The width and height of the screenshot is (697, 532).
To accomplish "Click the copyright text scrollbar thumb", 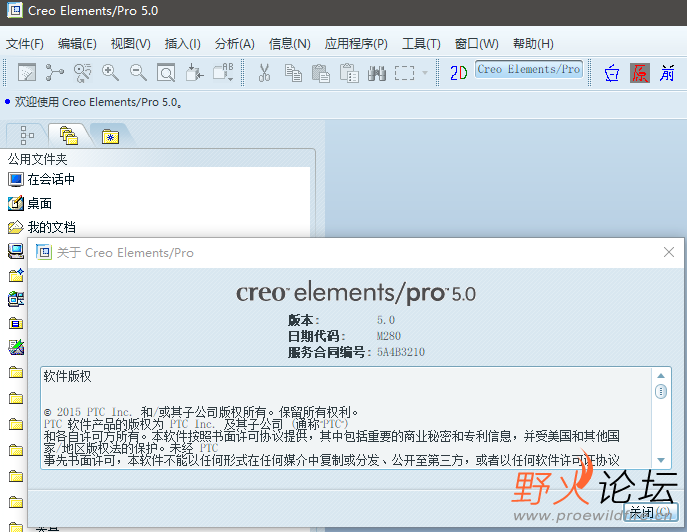I will click(661, 392).
